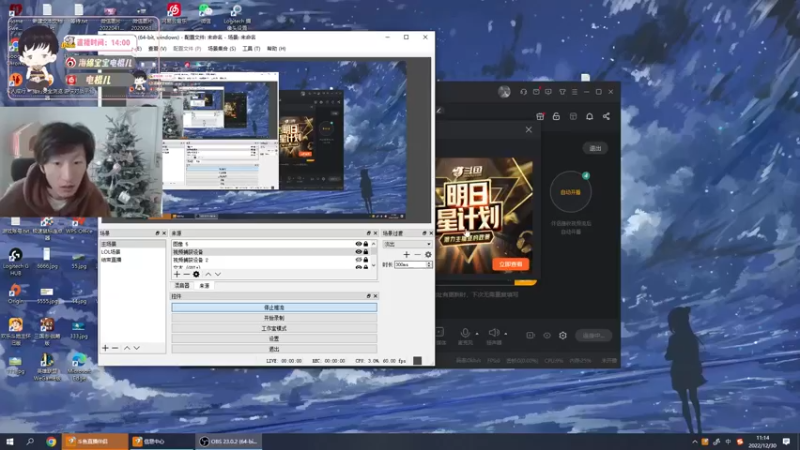Click the highlighted stop streaming button
The image size is (800, 450).
point(274,307)
